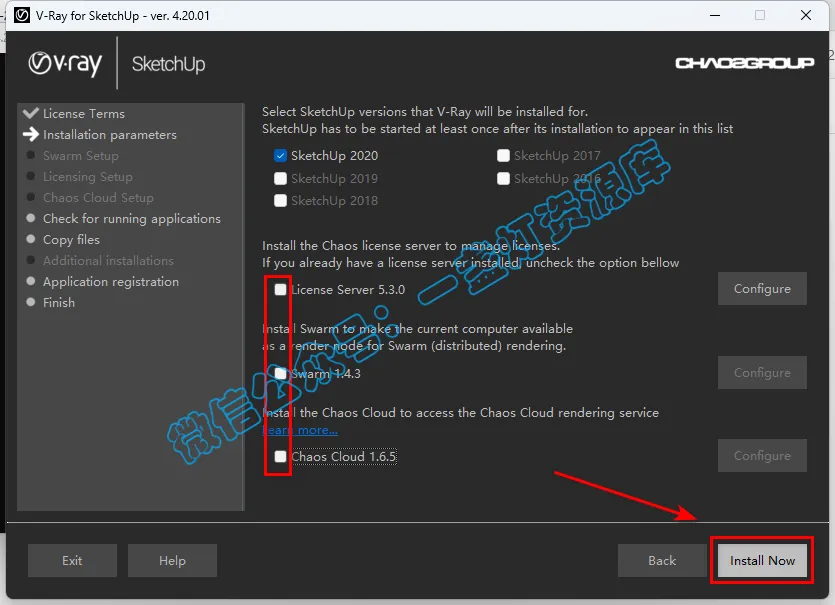
Task: Minimize the V-Ray installer window
Action: [715, 15]
